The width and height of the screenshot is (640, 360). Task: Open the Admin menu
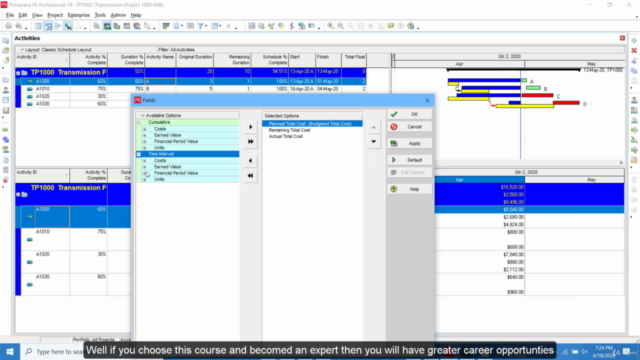(x=118, y=15)
